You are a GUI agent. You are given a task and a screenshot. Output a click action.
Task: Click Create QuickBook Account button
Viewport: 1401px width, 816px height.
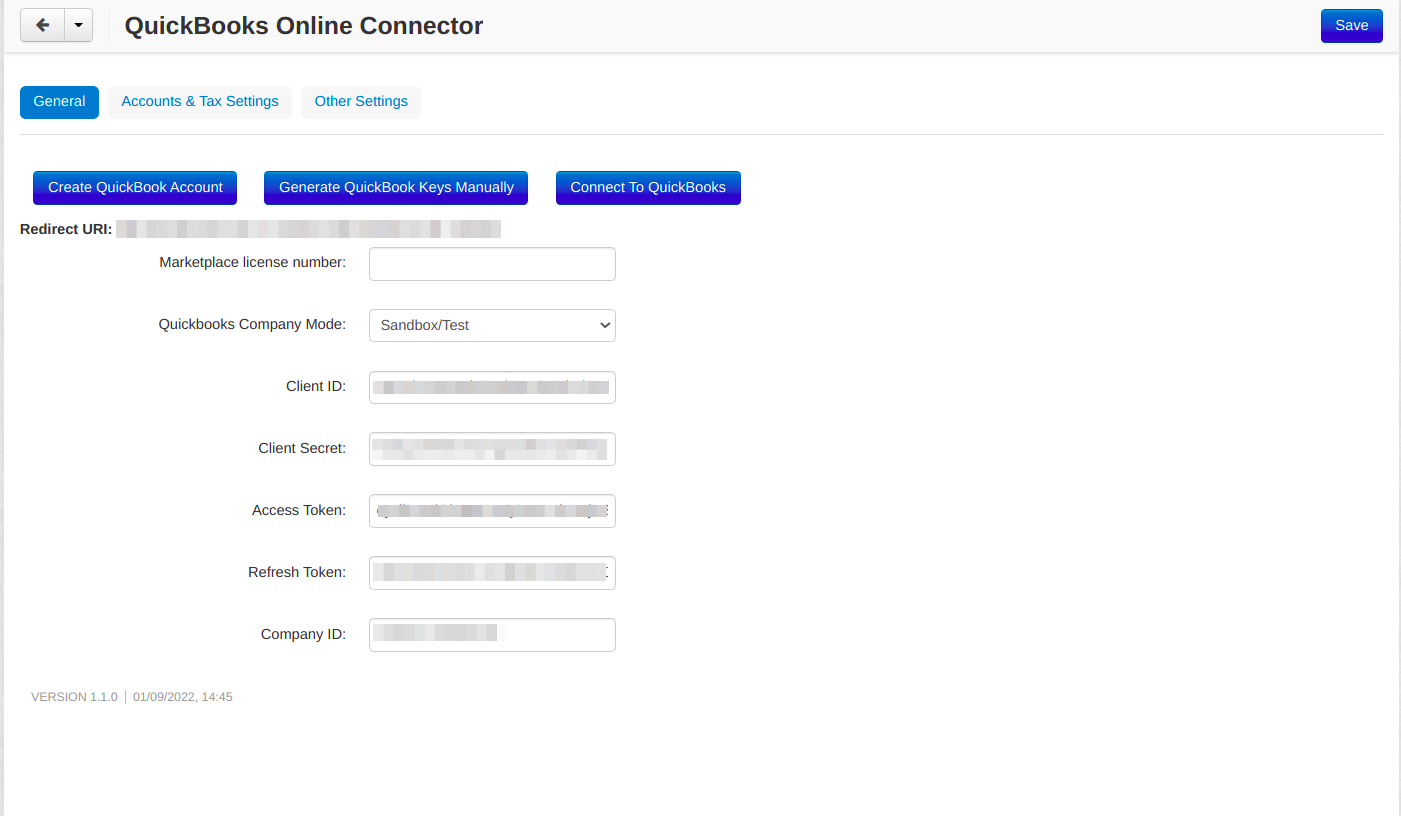(x=135, y=188)
